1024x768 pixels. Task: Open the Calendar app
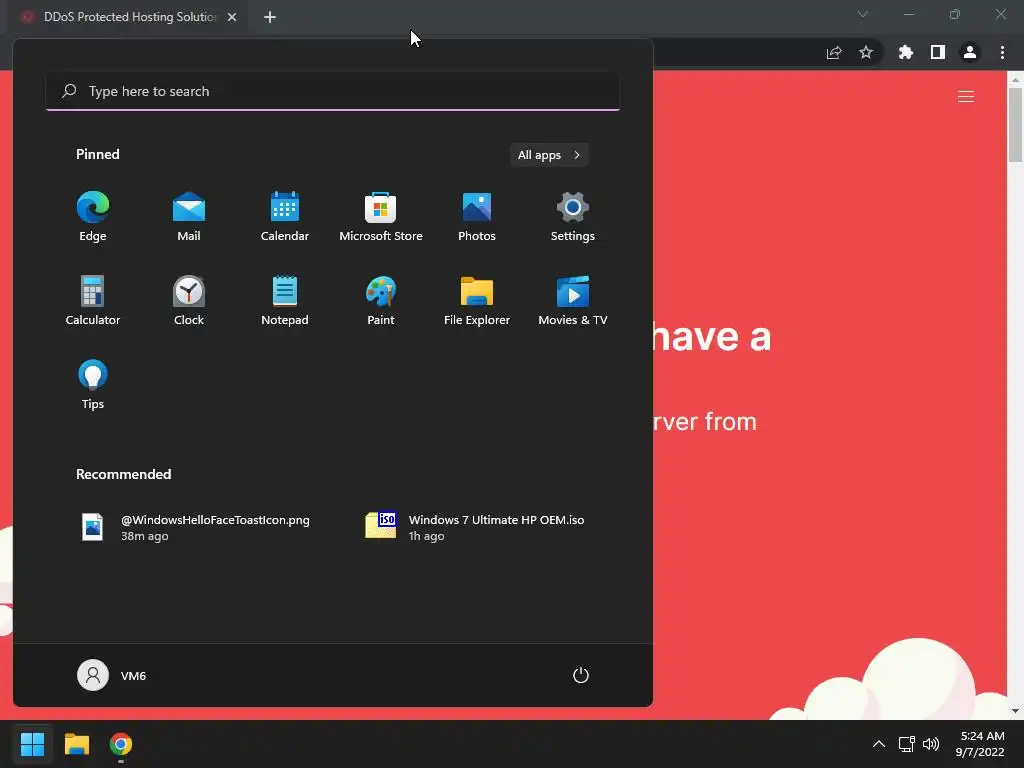285,217
